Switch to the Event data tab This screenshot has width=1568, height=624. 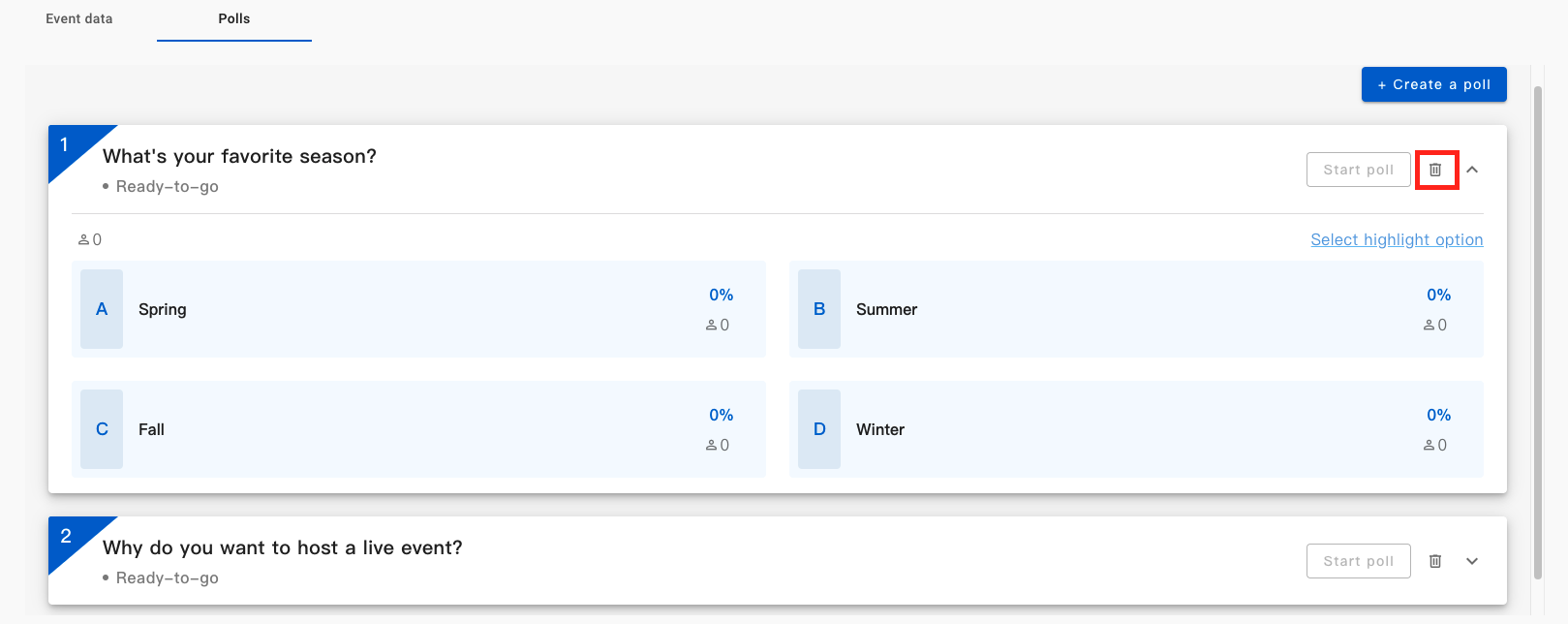[79, 18]
